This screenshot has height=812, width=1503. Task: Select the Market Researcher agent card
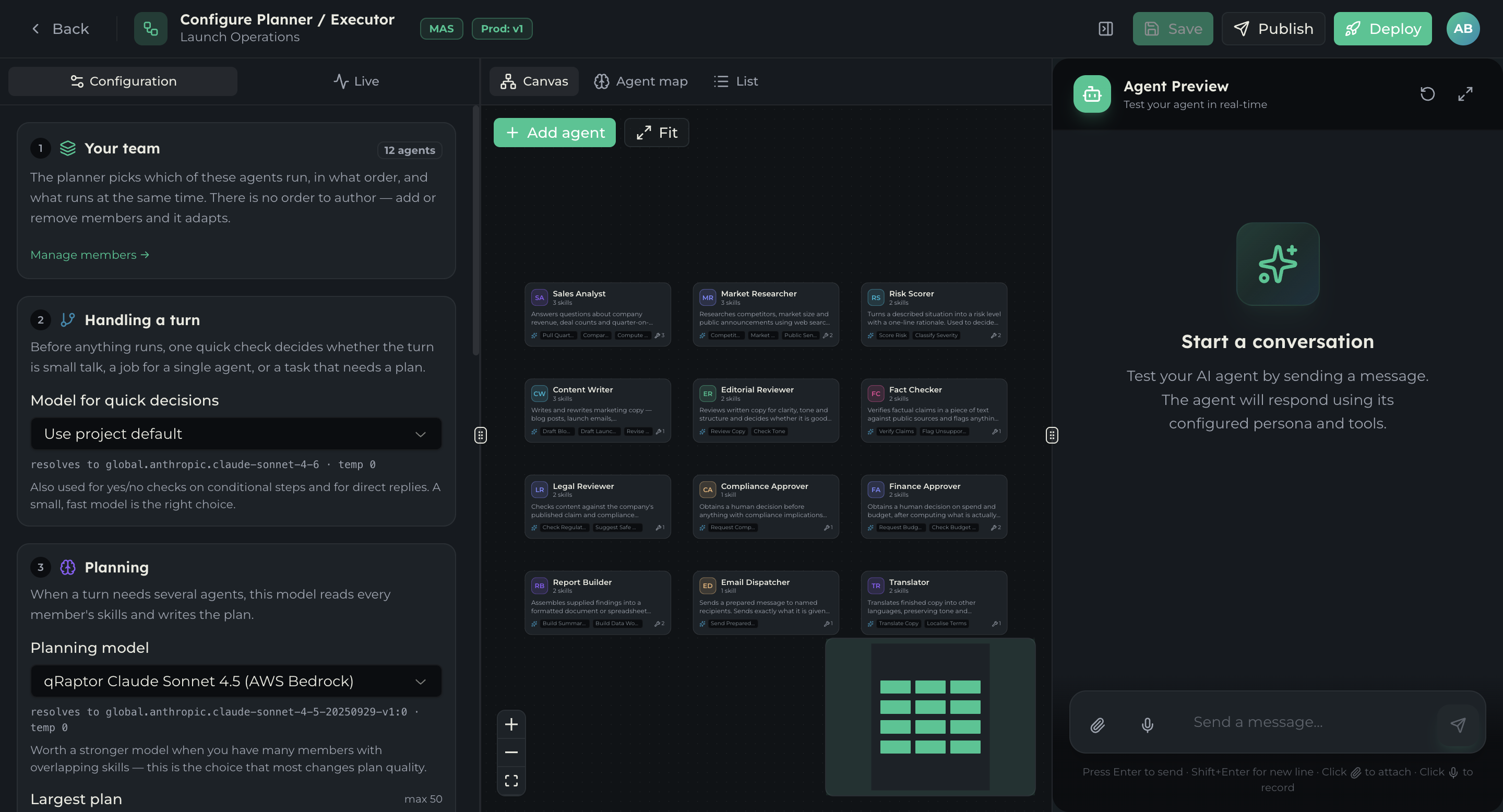[x=766, y=315]
